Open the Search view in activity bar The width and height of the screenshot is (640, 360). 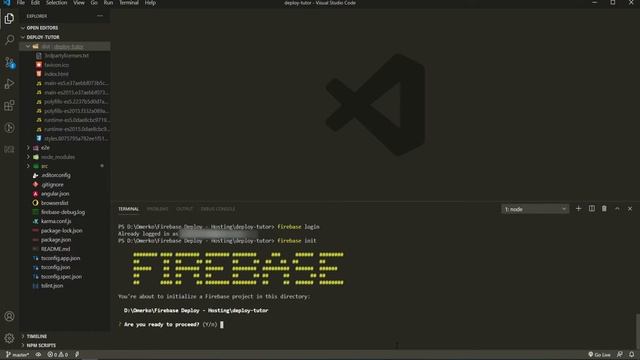point(9,40)
